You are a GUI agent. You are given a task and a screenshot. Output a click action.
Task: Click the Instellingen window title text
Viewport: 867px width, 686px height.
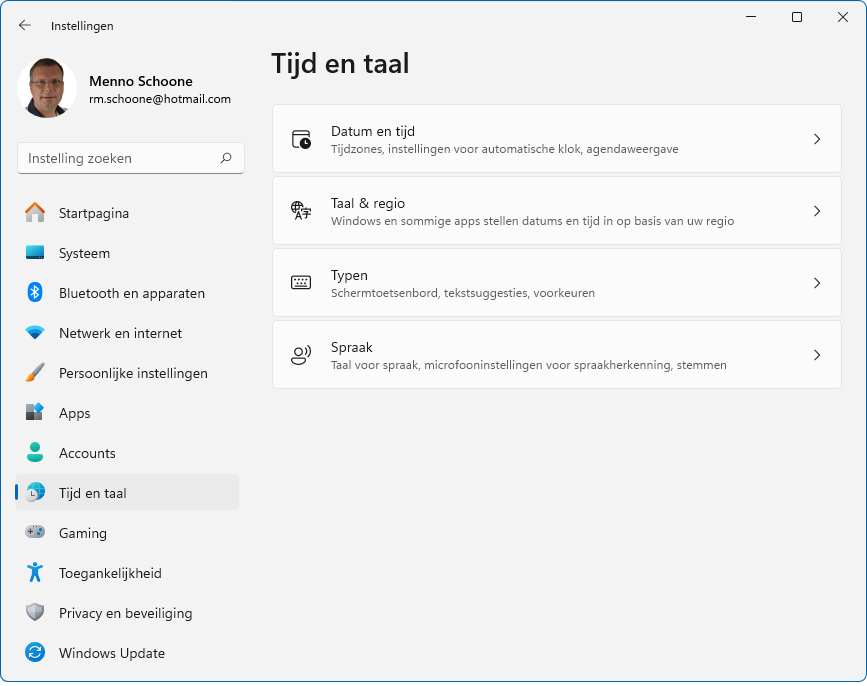click(x=82, y=26)
